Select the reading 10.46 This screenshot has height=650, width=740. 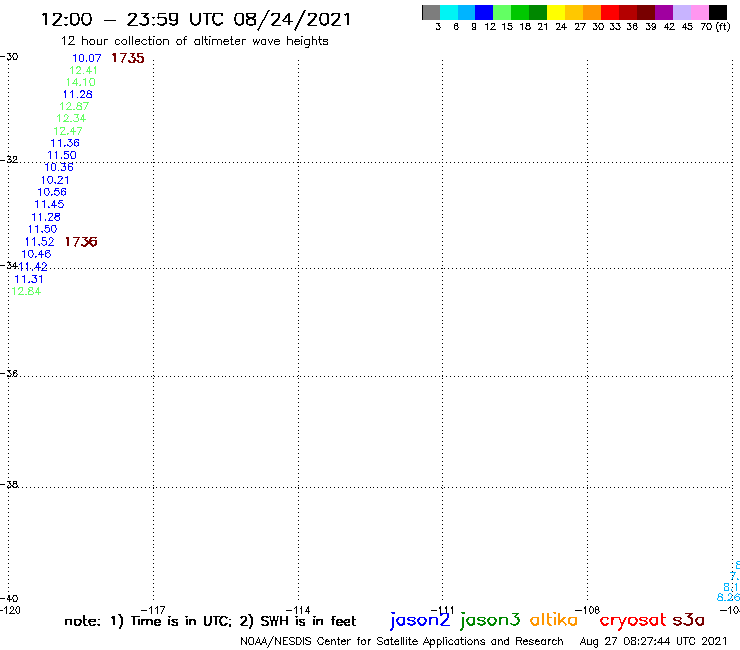(x=36, y=254)
